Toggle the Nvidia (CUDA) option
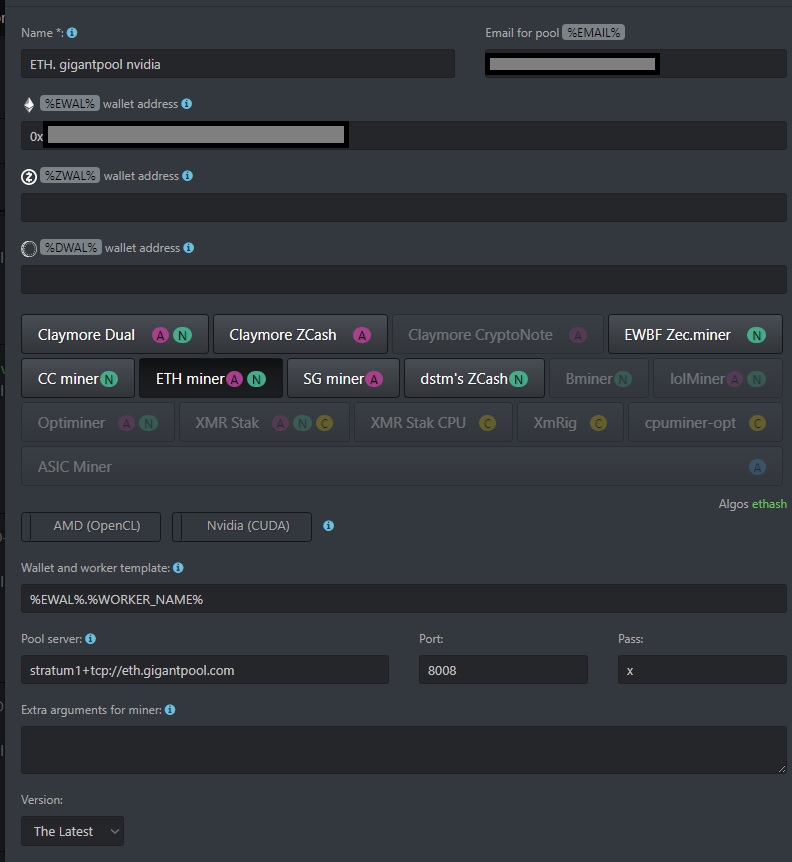The image size is (792, 862). [x=241, y=526]
